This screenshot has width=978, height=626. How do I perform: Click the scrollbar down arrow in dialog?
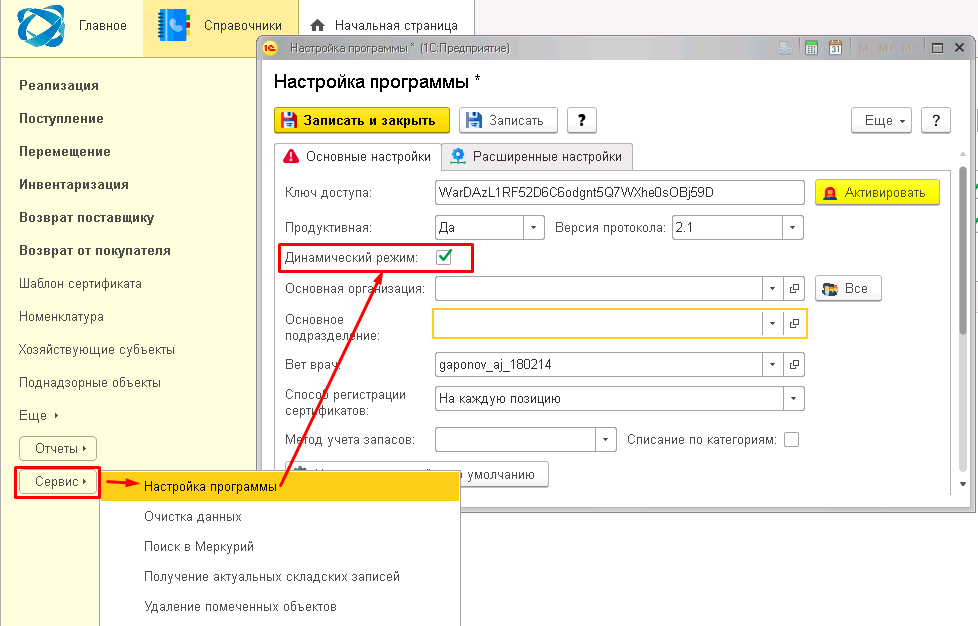(963, 484)
